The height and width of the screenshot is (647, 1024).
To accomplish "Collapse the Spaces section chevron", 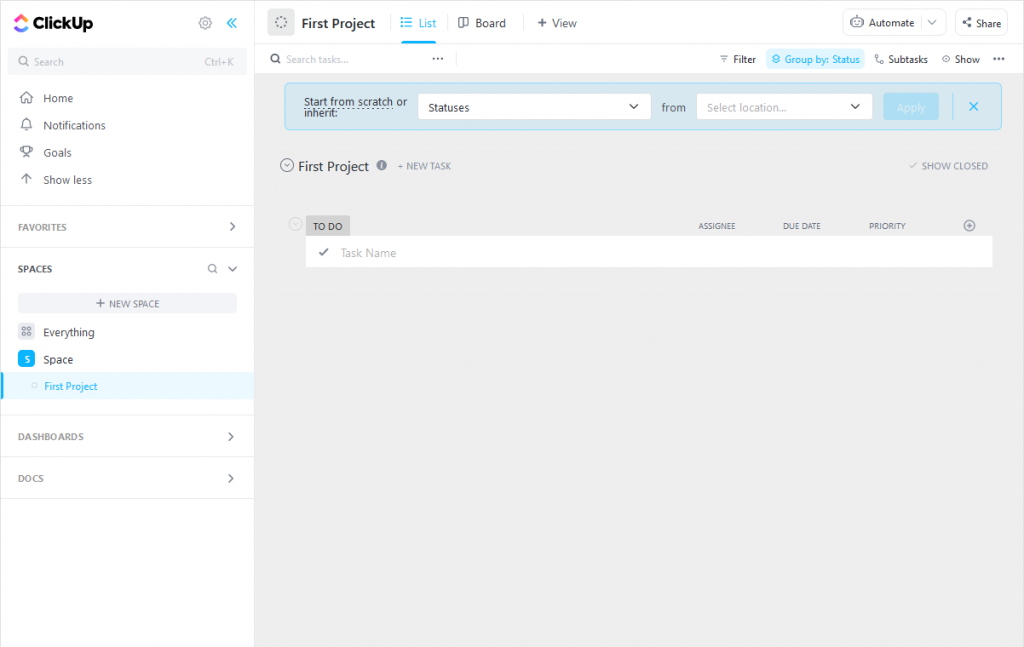I will [232, 268].
